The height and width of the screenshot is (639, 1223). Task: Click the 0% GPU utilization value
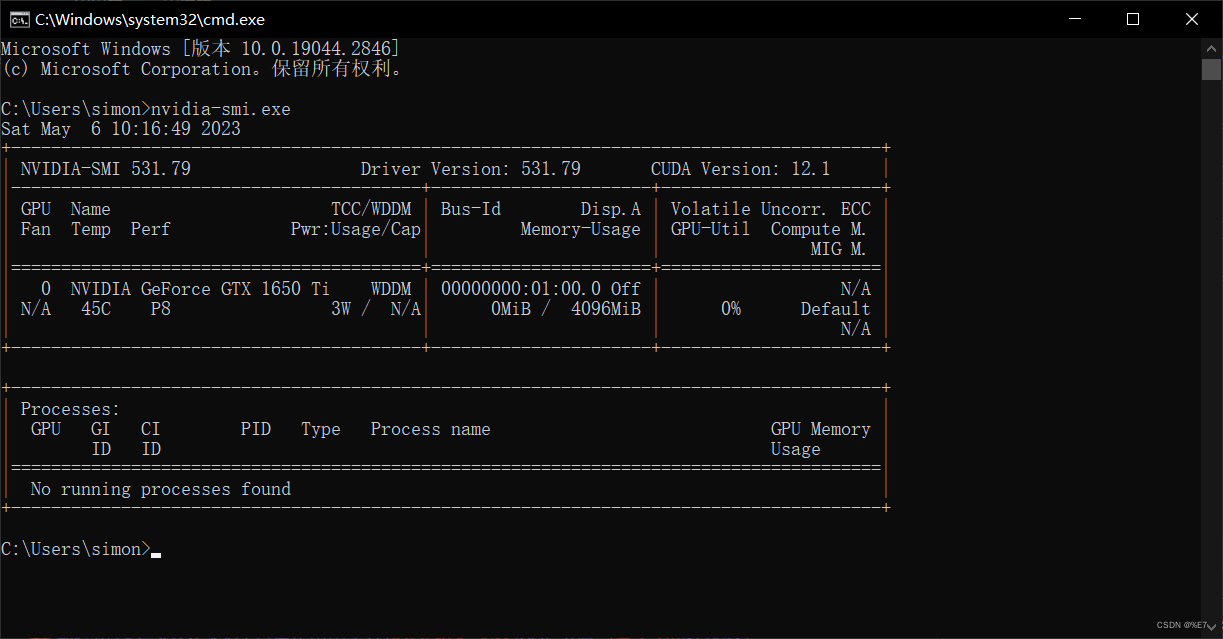click(x=731, y=309)
